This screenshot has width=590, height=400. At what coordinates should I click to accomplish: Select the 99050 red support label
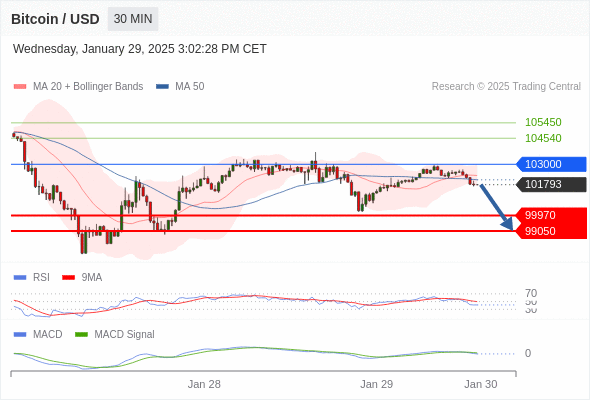(x=551, y=231)
